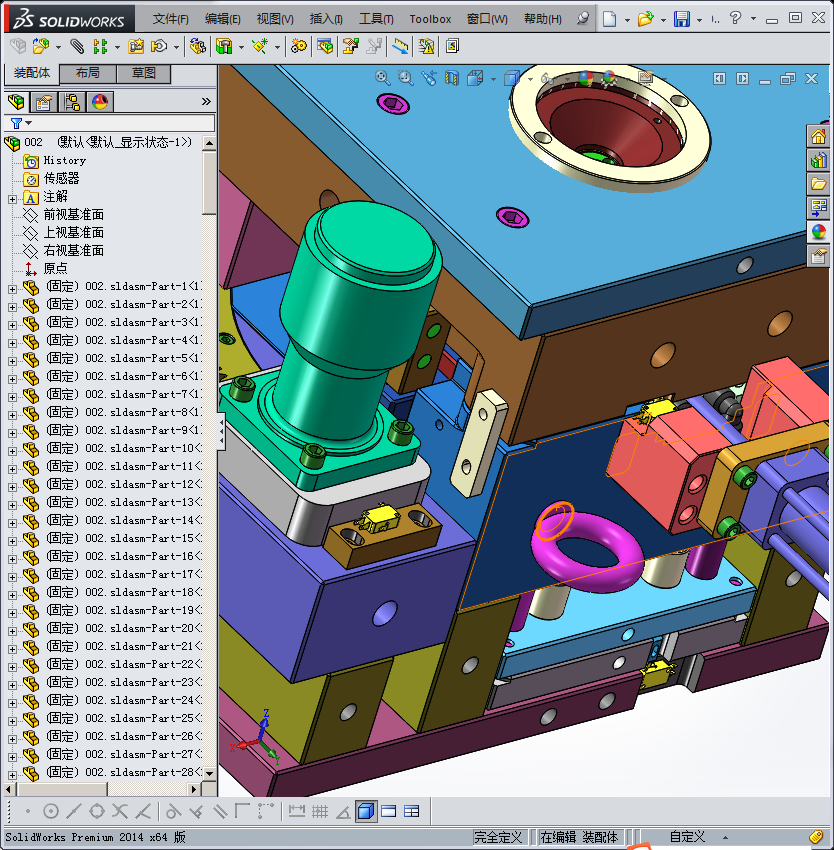The width and height of the screenshot is (834, 850).
Task: Click Zoom to Area magnifier icon
Action: [406, 78]
